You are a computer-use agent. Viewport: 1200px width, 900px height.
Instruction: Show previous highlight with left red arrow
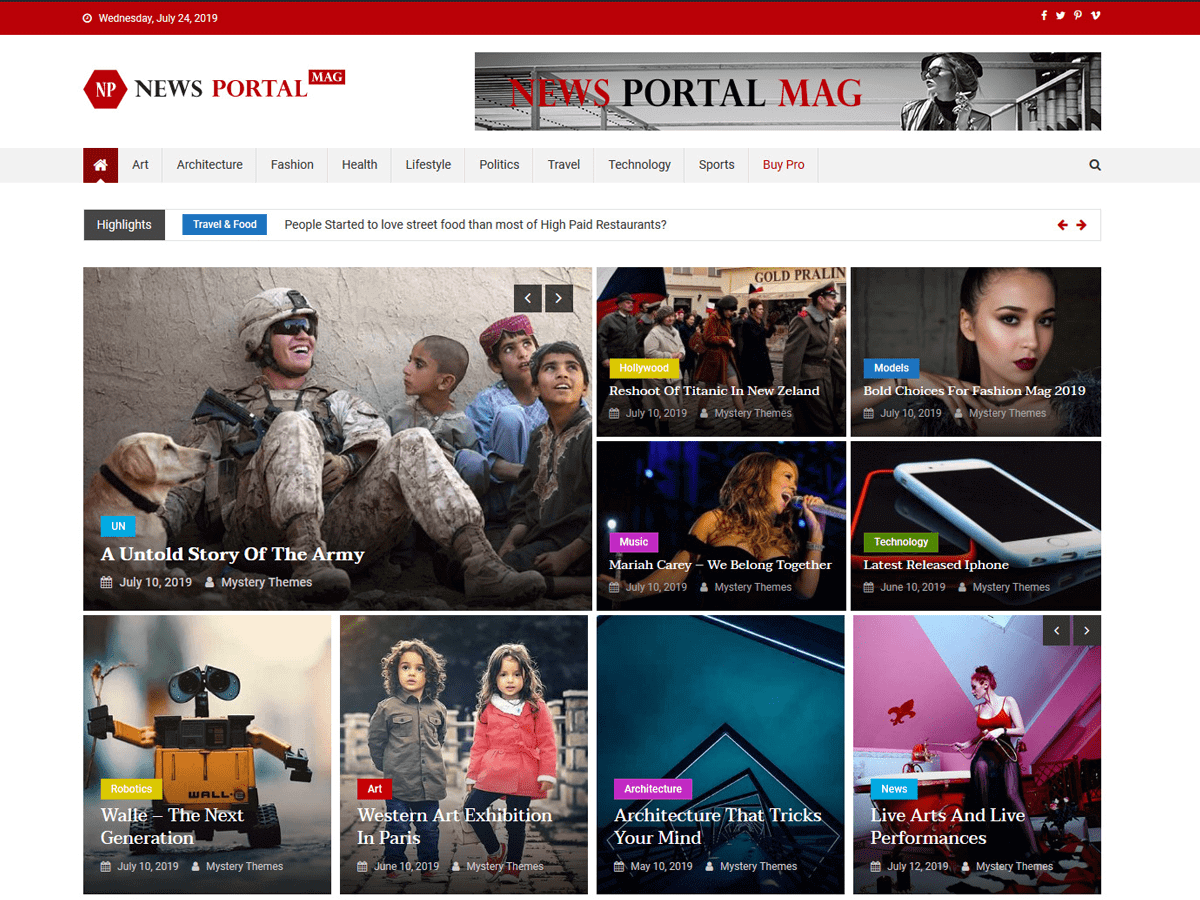coord(1062,225)
